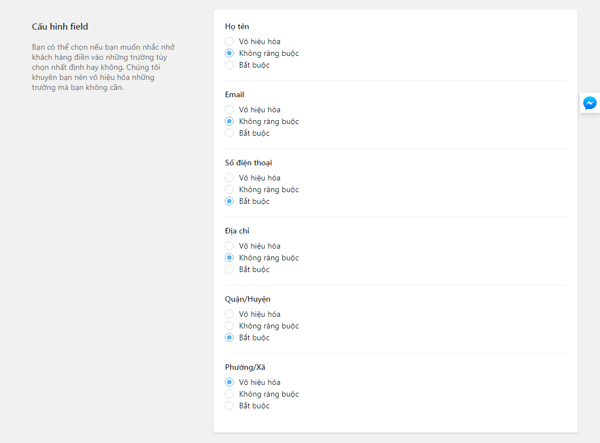
Task: Select 'Vô hiệu hóa' for Email
Action: [230, 110]
